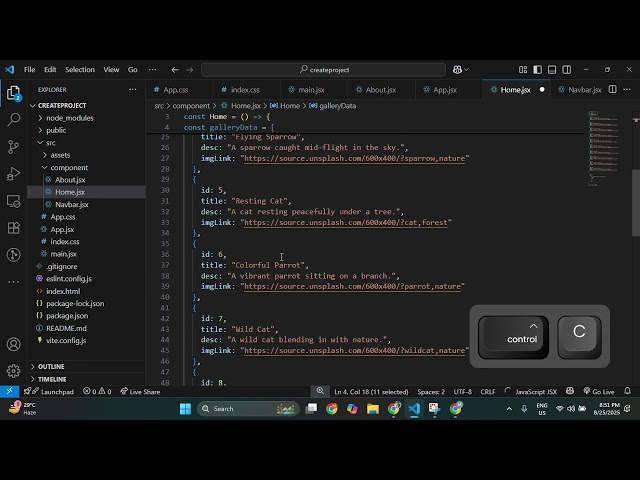The image size is (640, 480).
Task: Change the UTF-8 encoding setting
Action: [462, 392]
